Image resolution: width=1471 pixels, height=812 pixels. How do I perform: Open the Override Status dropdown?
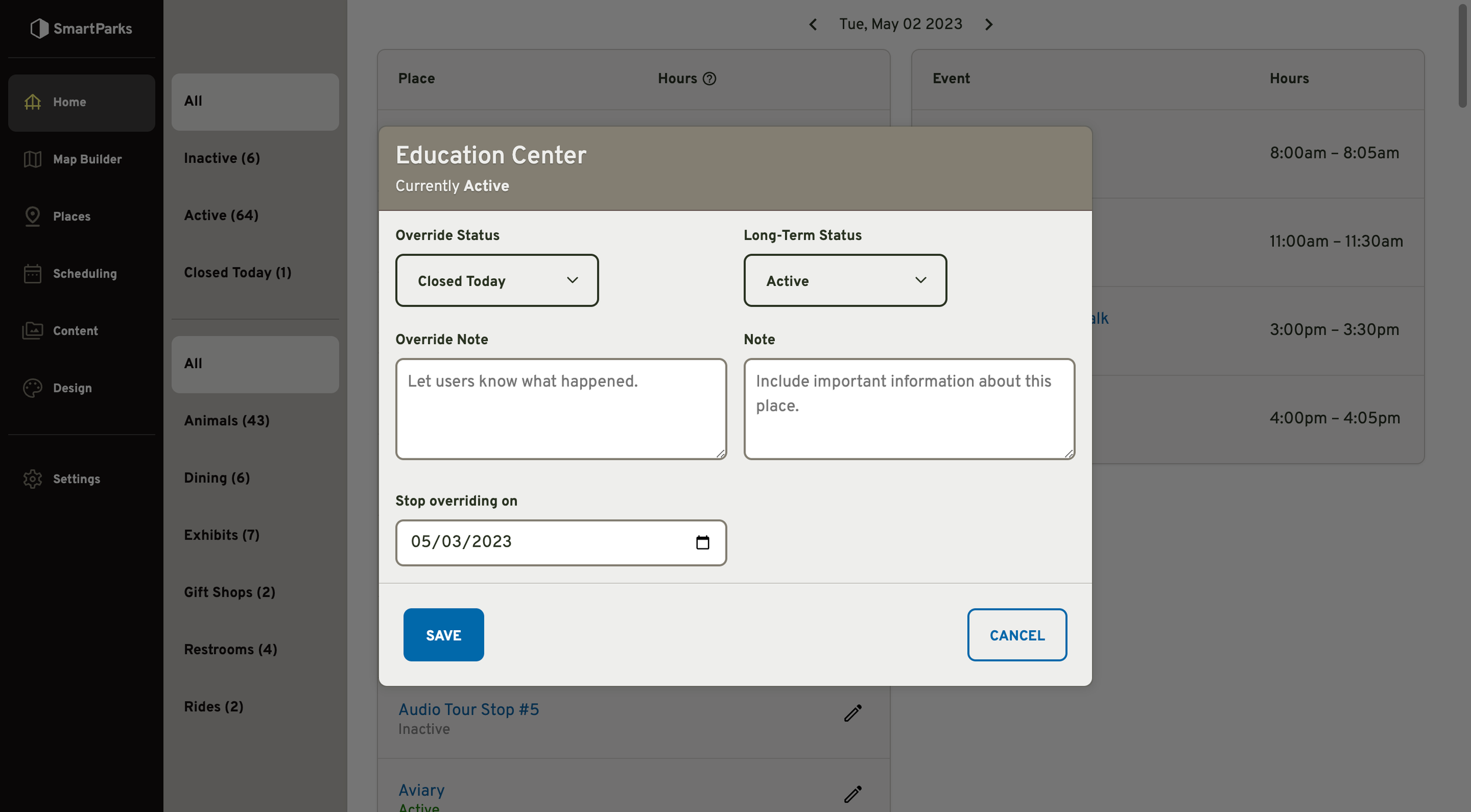click(497, 280)
